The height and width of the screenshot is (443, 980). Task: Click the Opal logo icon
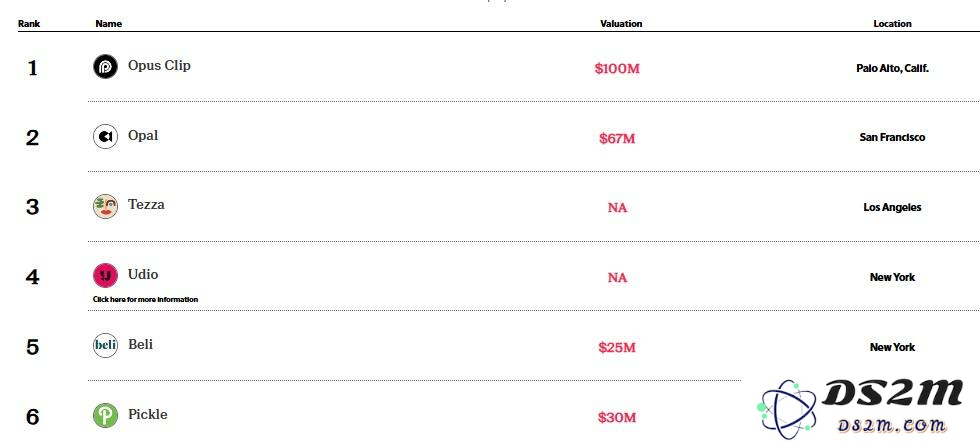point(105,137)
